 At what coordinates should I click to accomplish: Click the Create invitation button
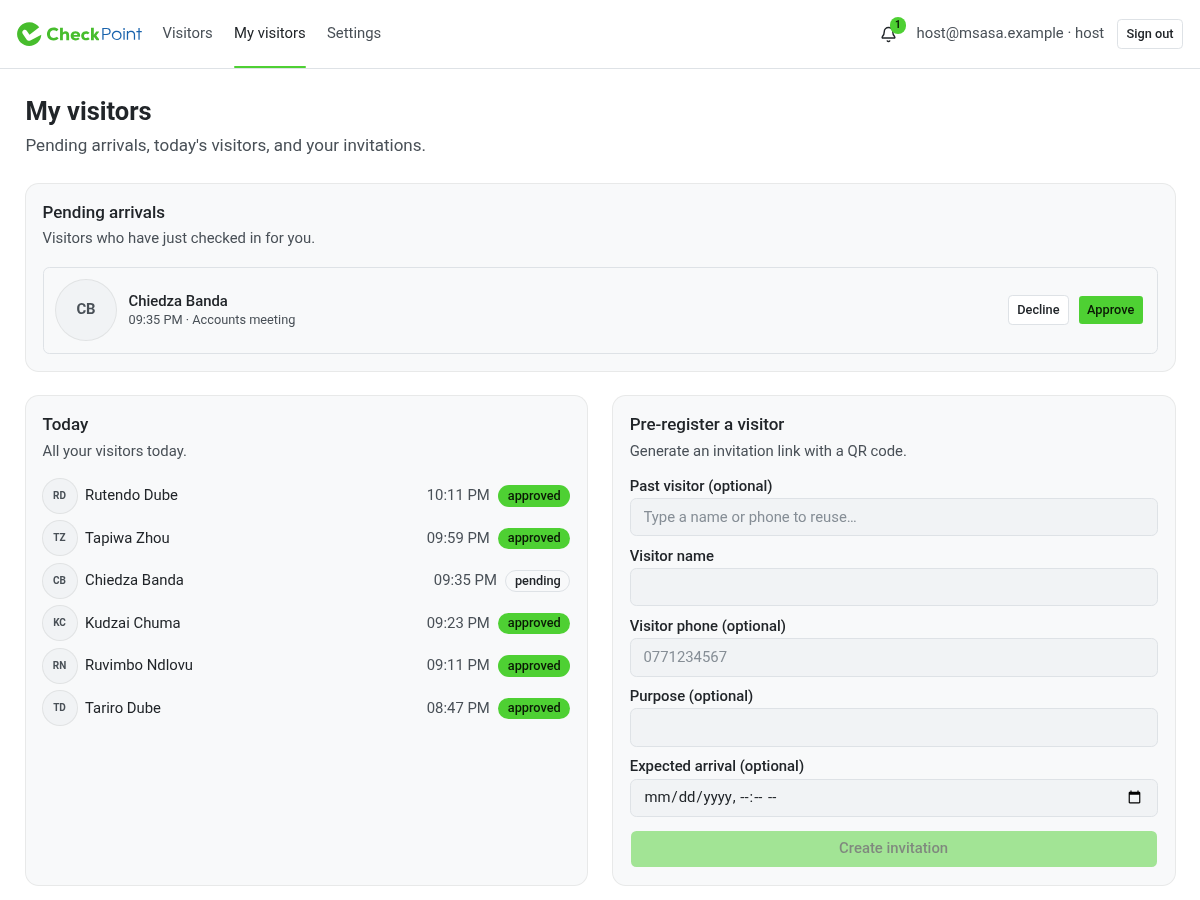point(894,849)
